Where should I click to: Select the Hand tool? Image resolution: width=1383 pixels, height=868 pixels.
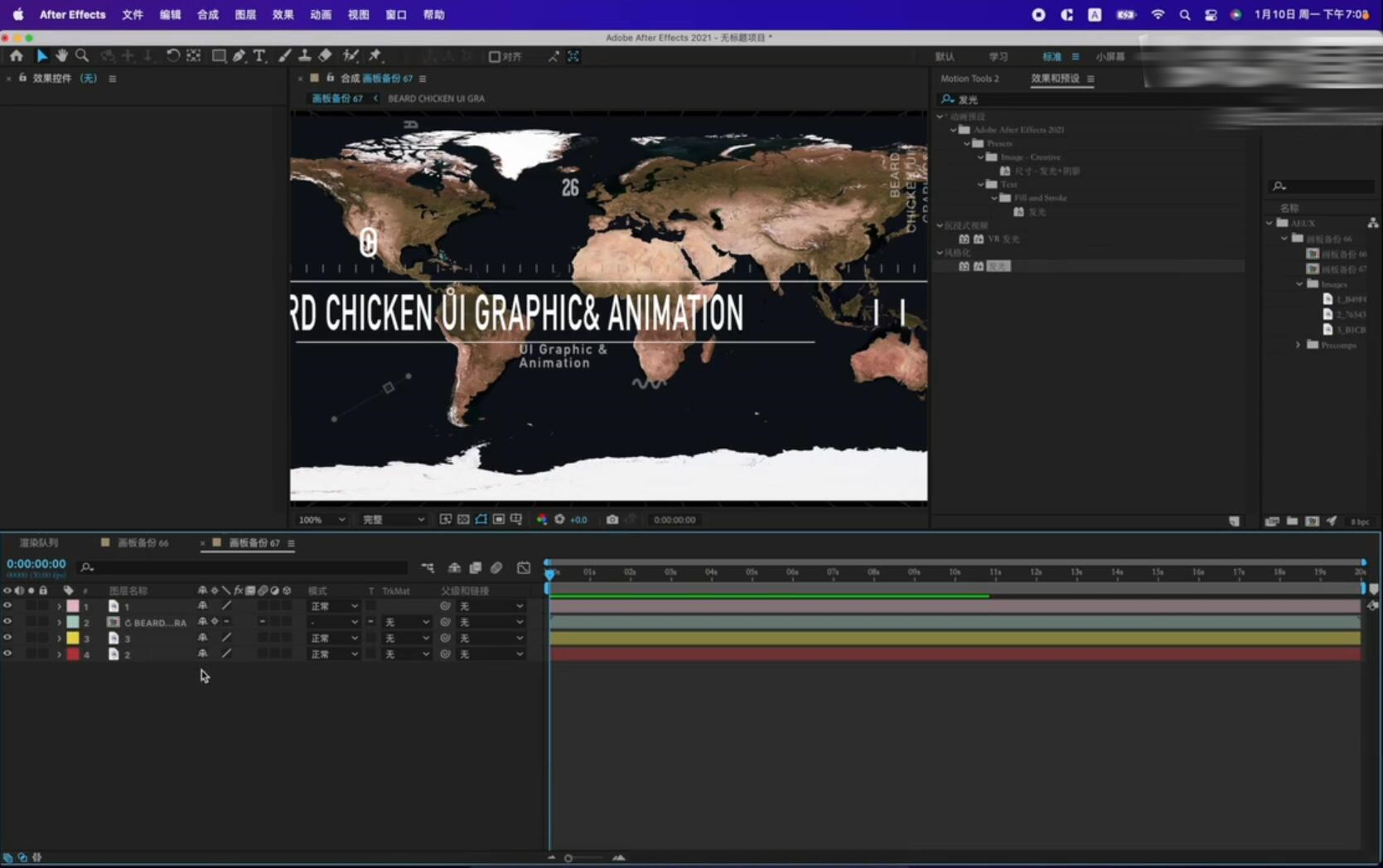pos(61,55)
